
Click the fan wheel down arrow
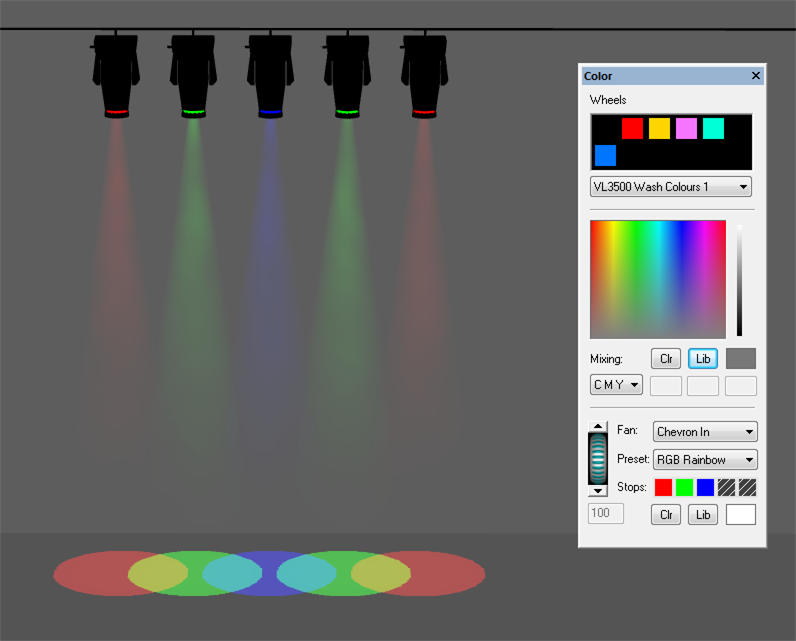[x=599, y=490]
